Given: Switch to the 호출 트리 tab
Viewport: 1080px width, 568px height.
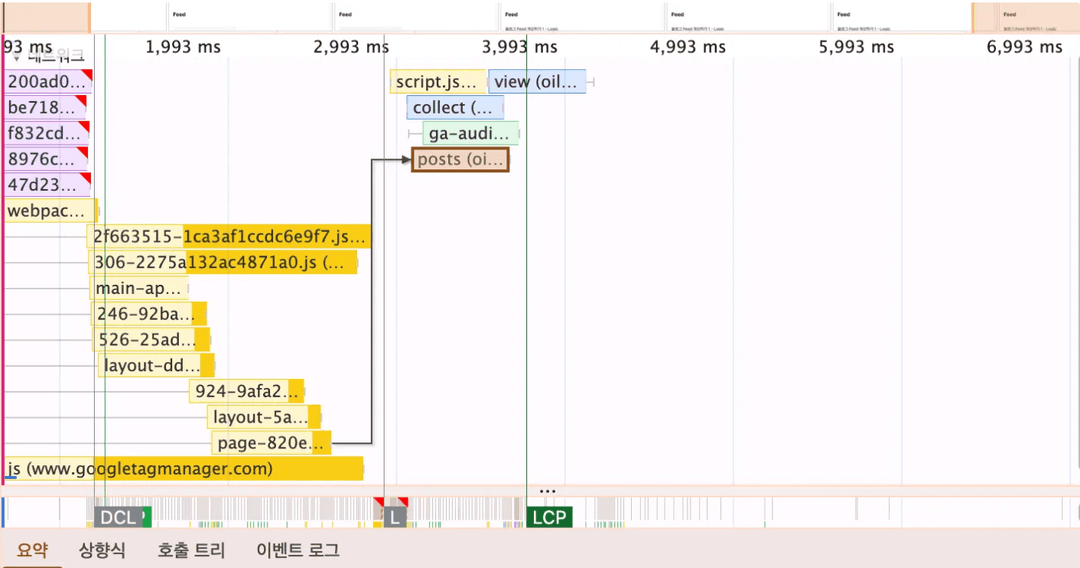Looking at the screenshot, I should [190, 550].
